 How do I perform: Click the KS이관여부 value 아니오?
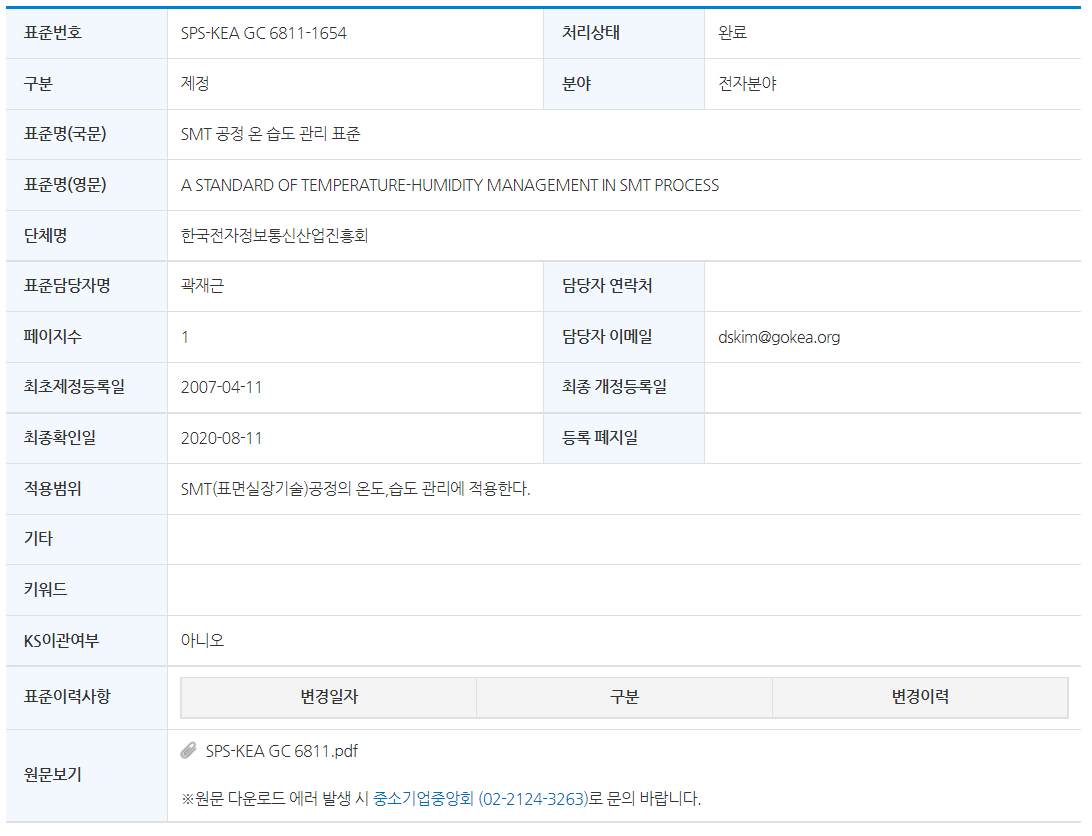pos(202,640)
